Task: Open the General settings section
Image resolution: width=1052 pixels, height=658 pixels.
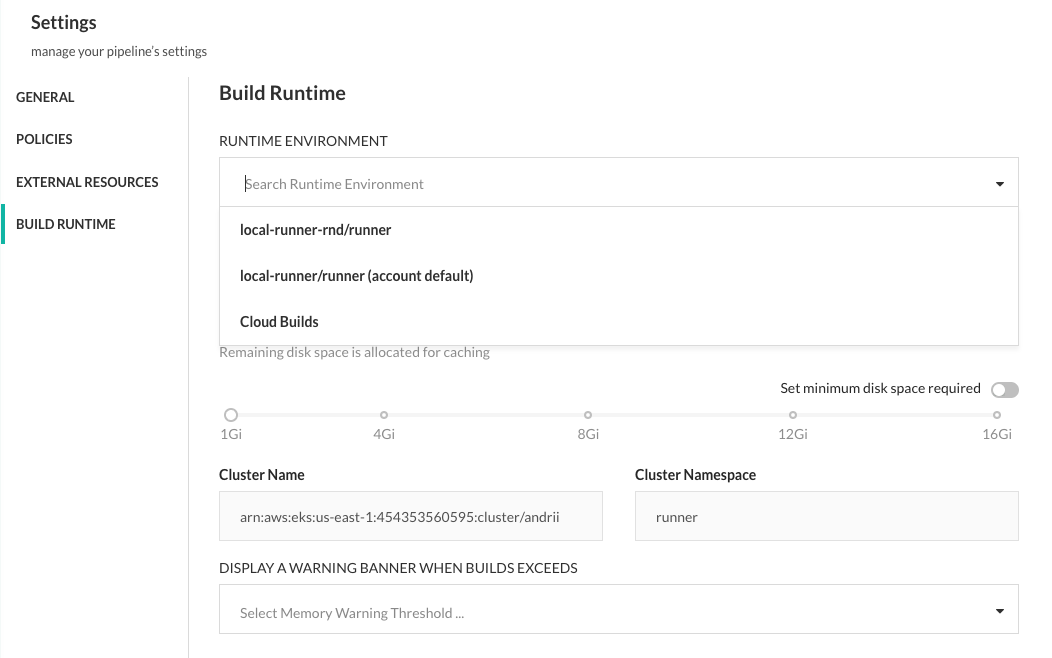Action: coord(45,97)
